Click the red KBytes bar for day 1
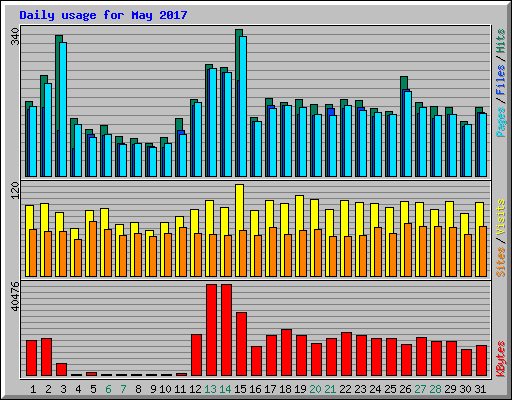 [31, 358]
